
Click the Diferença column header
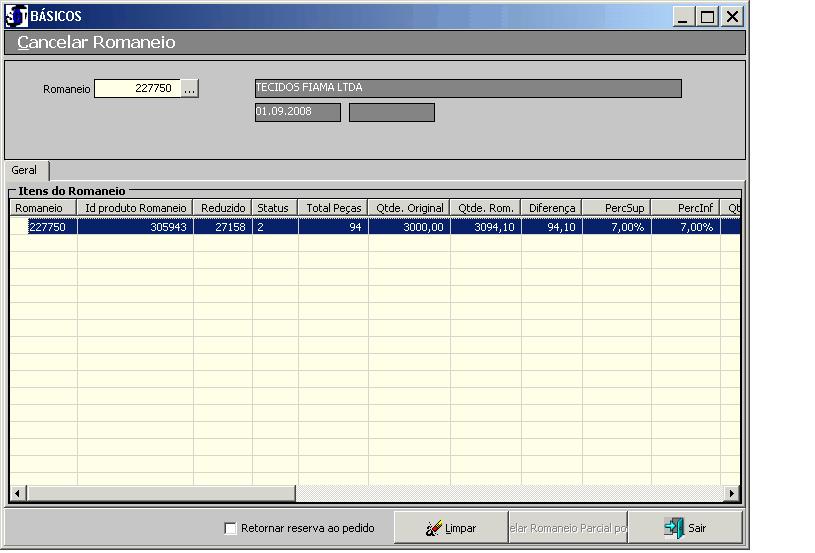pos(551,208)
